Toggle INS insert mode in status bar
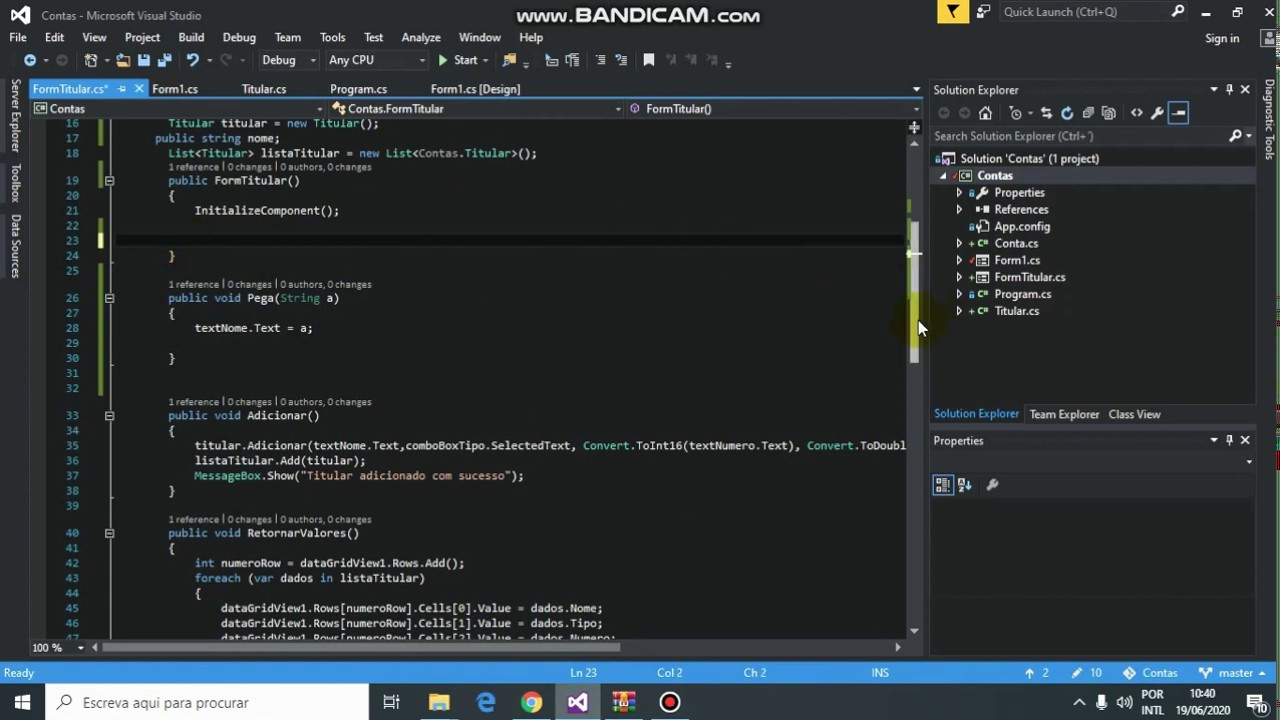Screen dimensions: 1280x720 880,673
